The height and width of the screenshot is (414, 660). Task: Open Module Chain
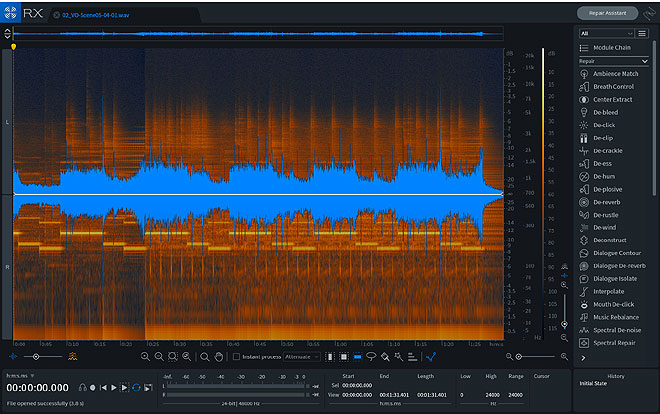coord(605,48)
